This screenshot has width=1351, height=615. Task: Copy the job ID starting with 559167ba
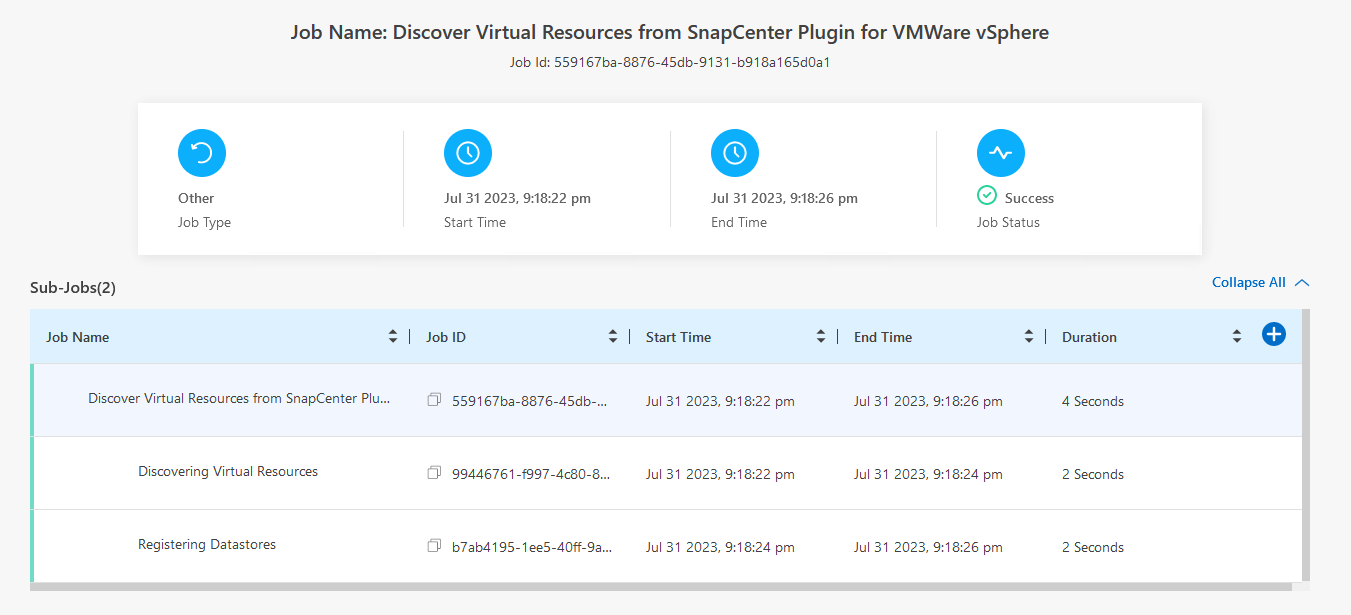pyautogui.click(x=434, y=400)
